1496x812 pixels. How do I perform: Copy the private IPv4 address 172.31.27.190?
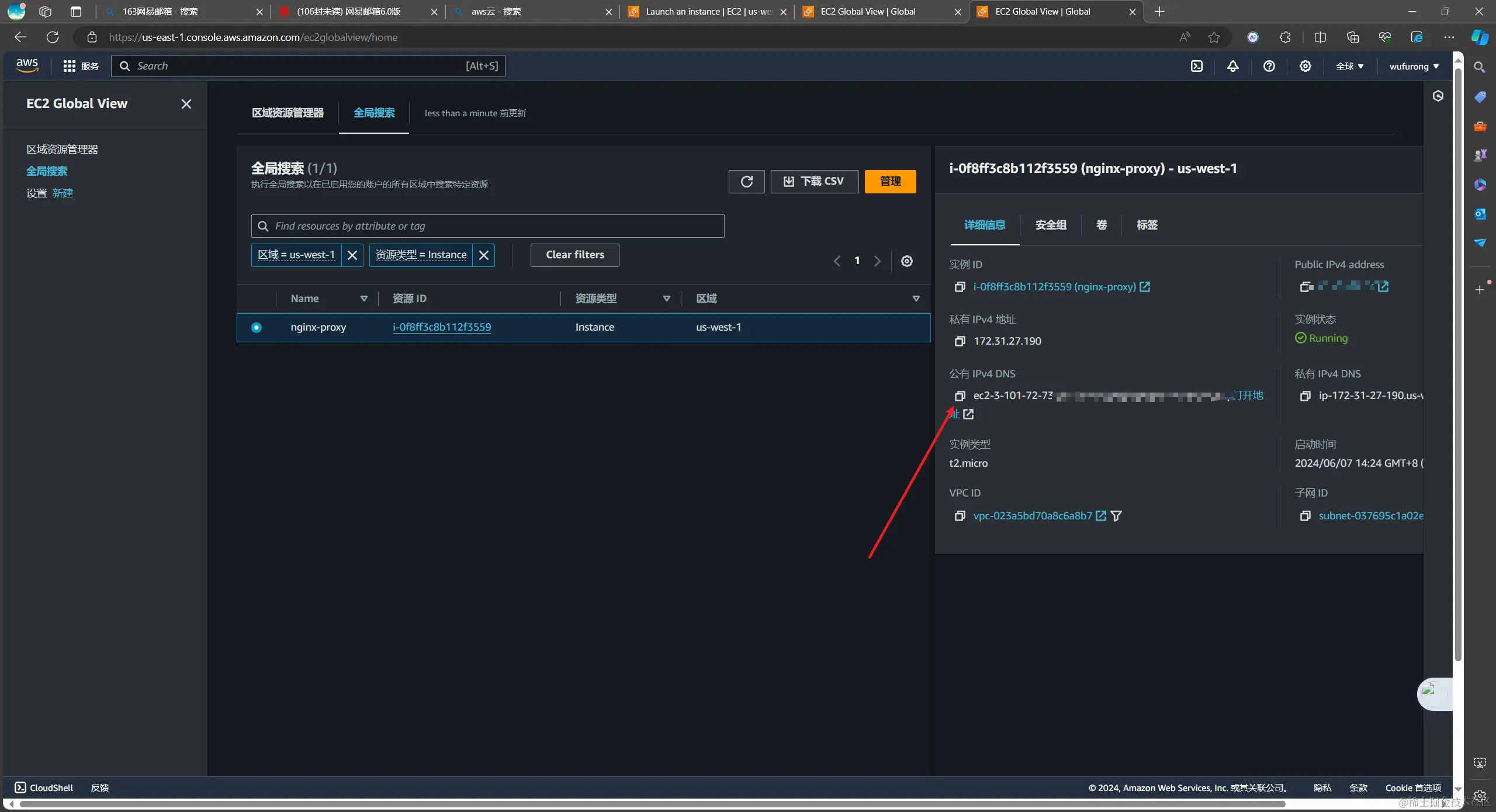[960, 341]
